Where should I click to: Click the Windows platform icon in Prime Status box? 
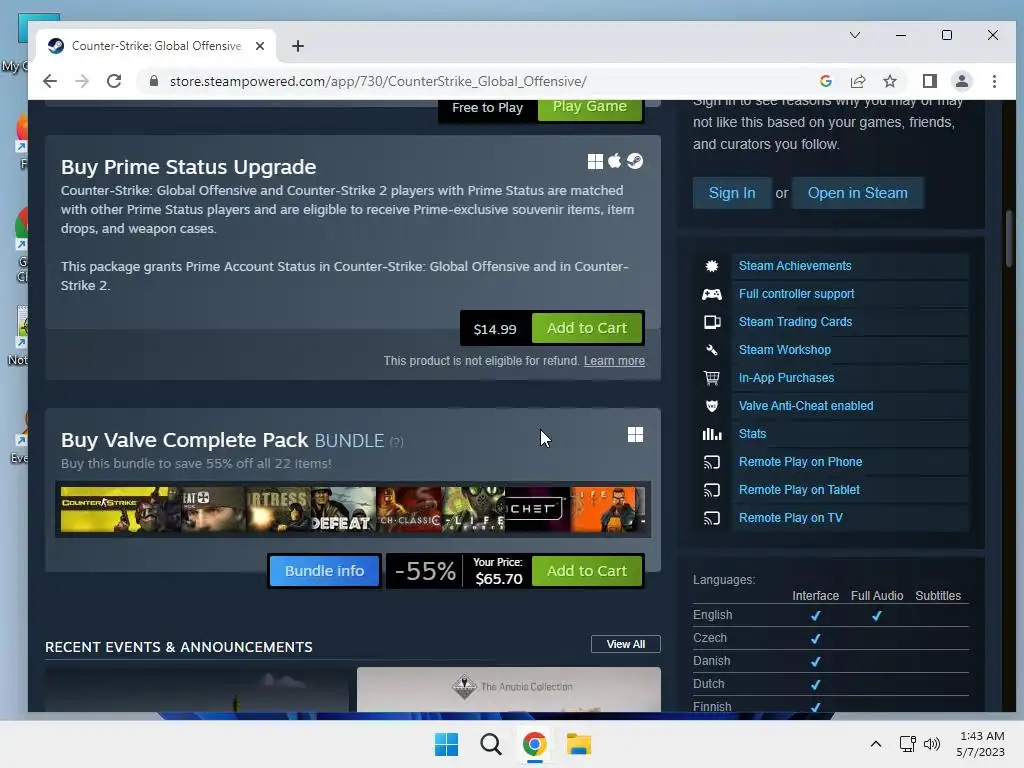pos(595,161)
